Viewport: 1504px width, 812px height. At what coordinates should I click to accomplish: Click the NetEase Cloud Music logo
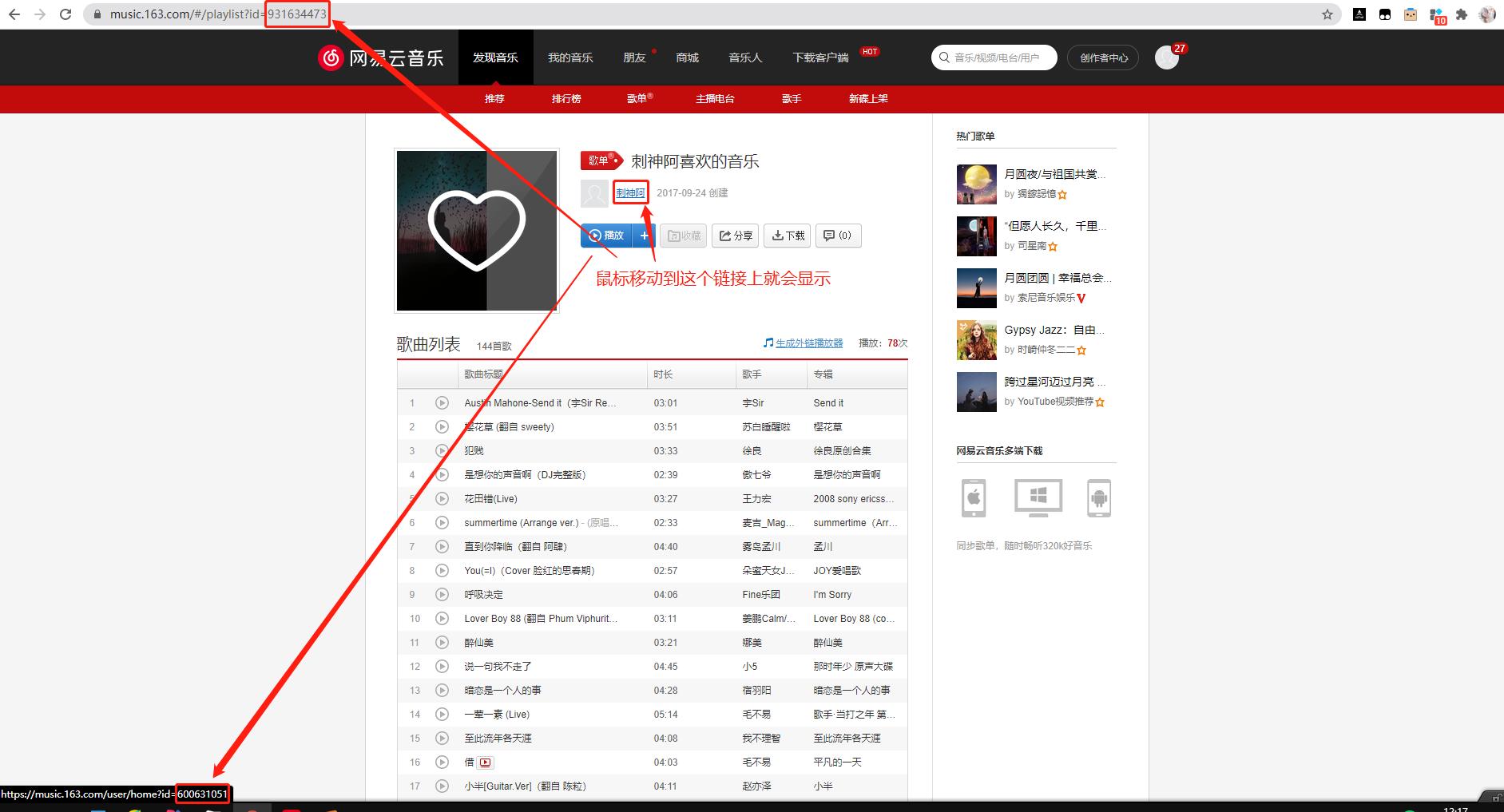coord(381,57)
